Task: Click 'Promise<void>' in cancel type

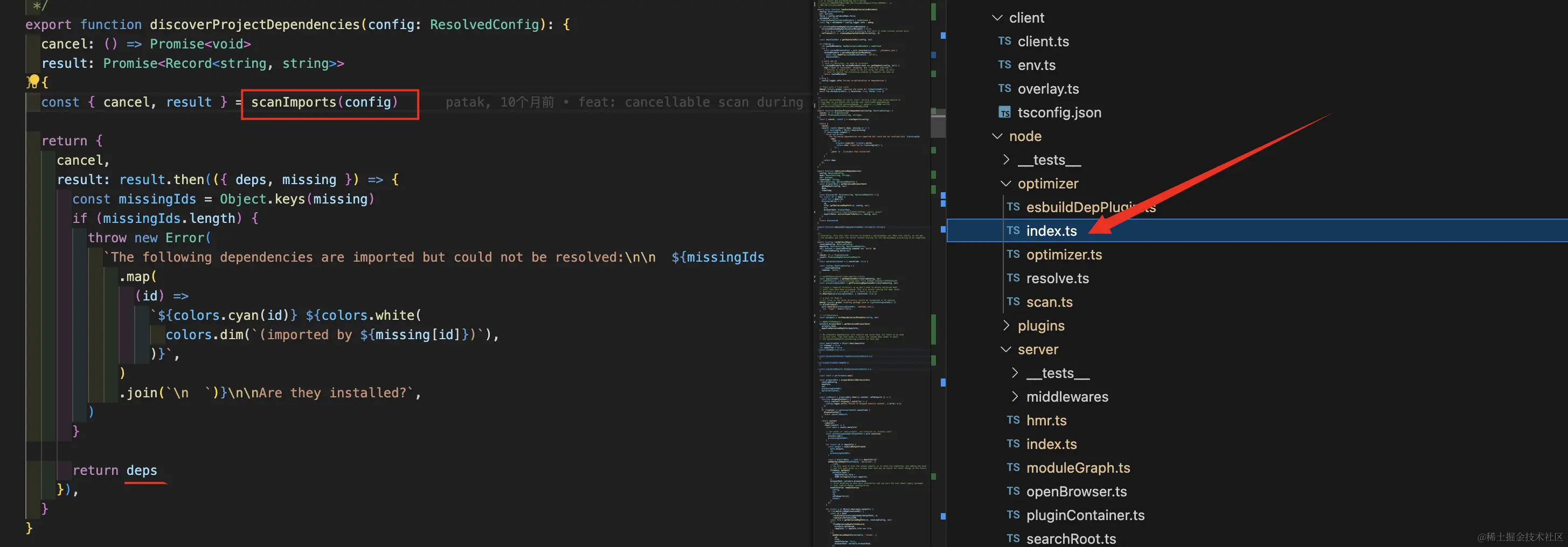Action: coord(200,45)
